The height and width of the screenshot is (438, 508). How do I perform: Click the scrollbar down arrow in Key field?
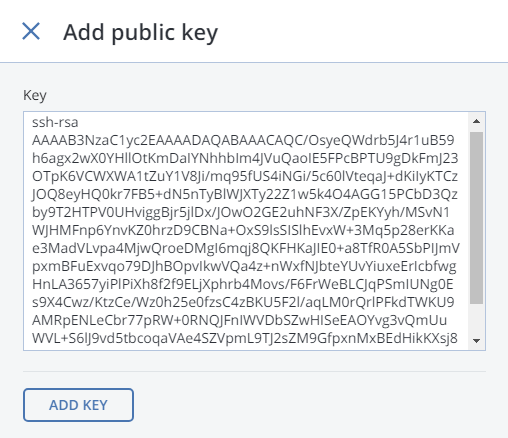476,341
